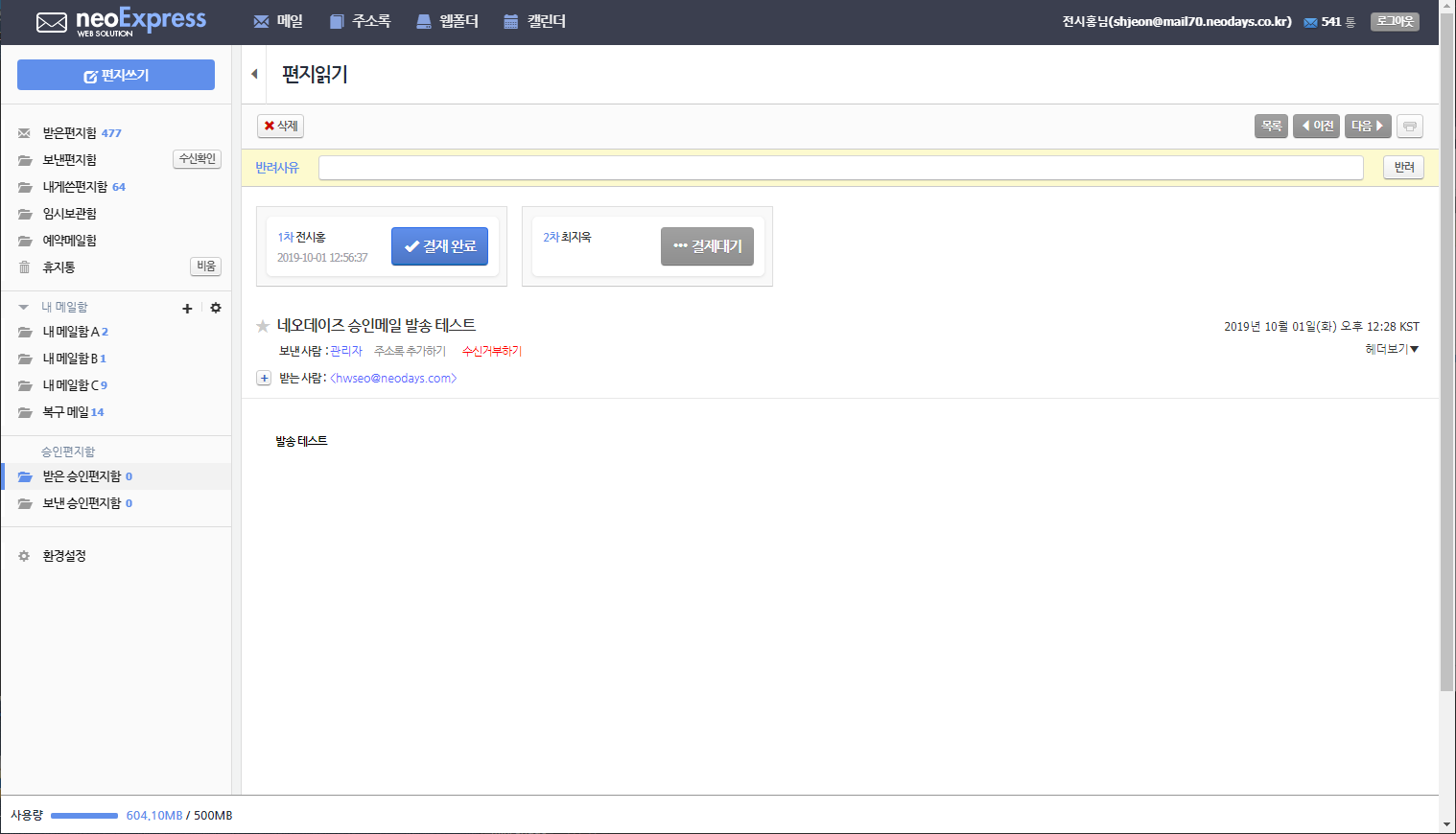The height and width of the screenshot is (834, 1456).
Task: Open 내메일함 C folder
Action: [x=70, y=385]
